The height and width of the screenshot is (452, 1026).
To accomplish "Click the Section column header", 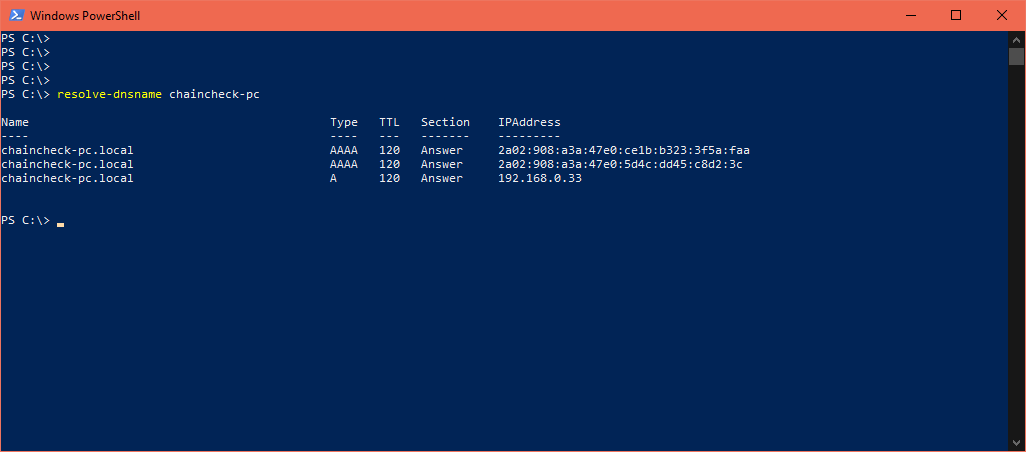I will coord(446,122).
